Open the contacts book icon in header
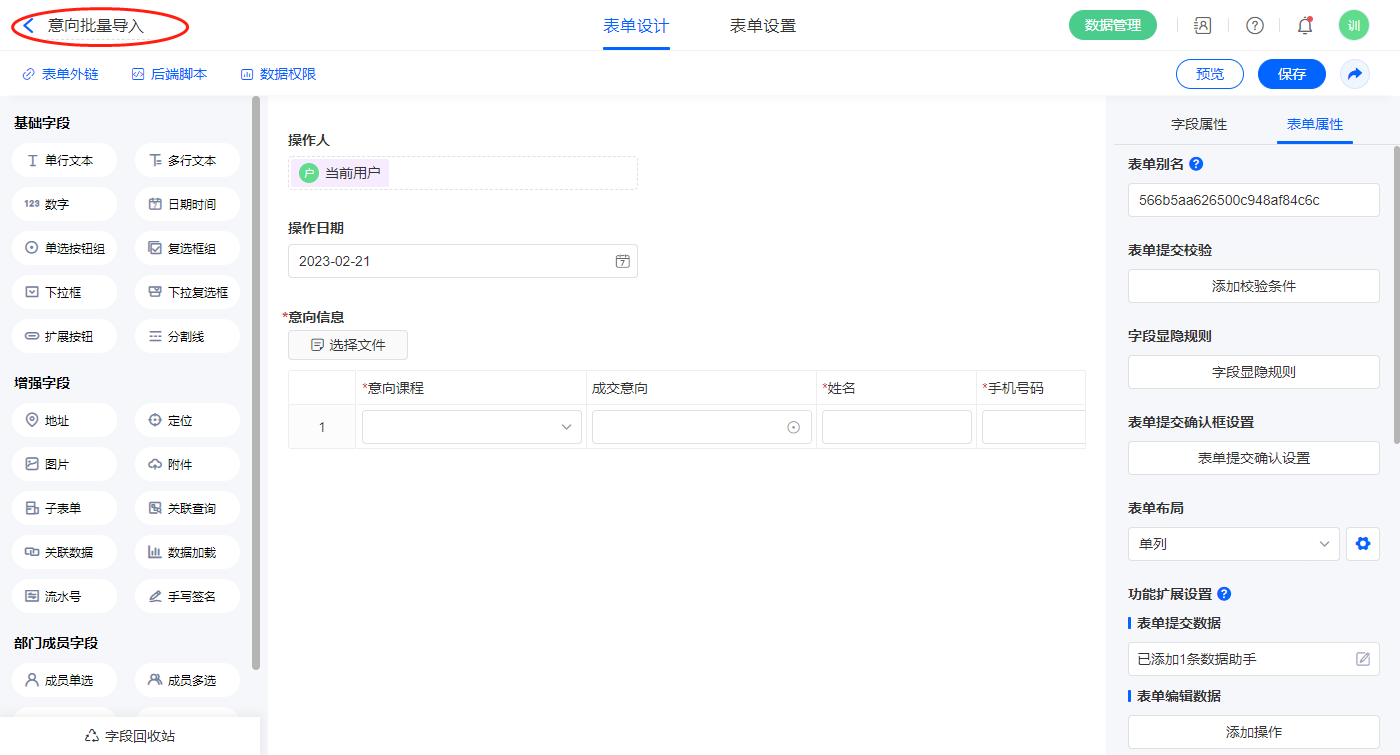Viewport: 1400px width, 755px height. (1203, 26)
